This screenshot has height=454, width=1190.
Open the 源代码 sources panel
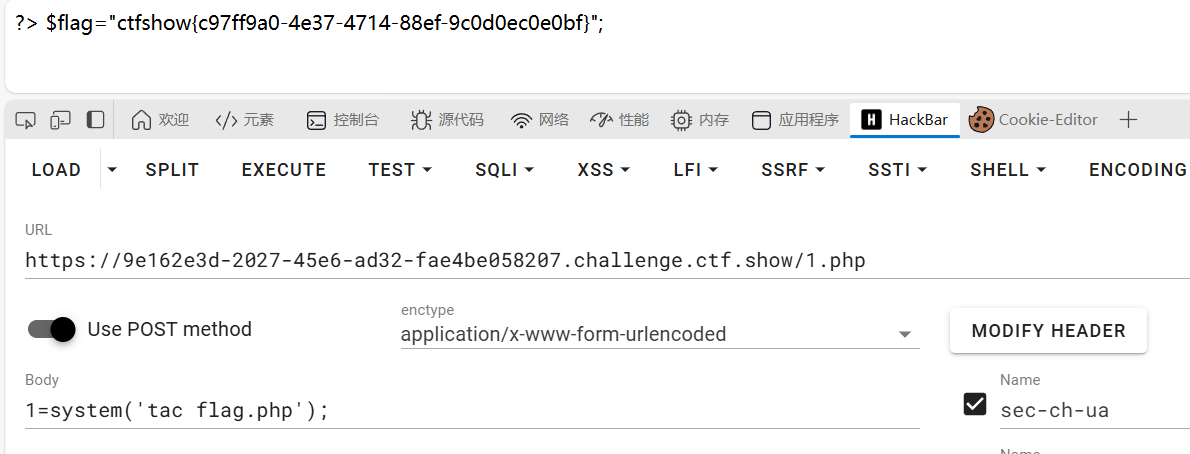pos(446,120)
